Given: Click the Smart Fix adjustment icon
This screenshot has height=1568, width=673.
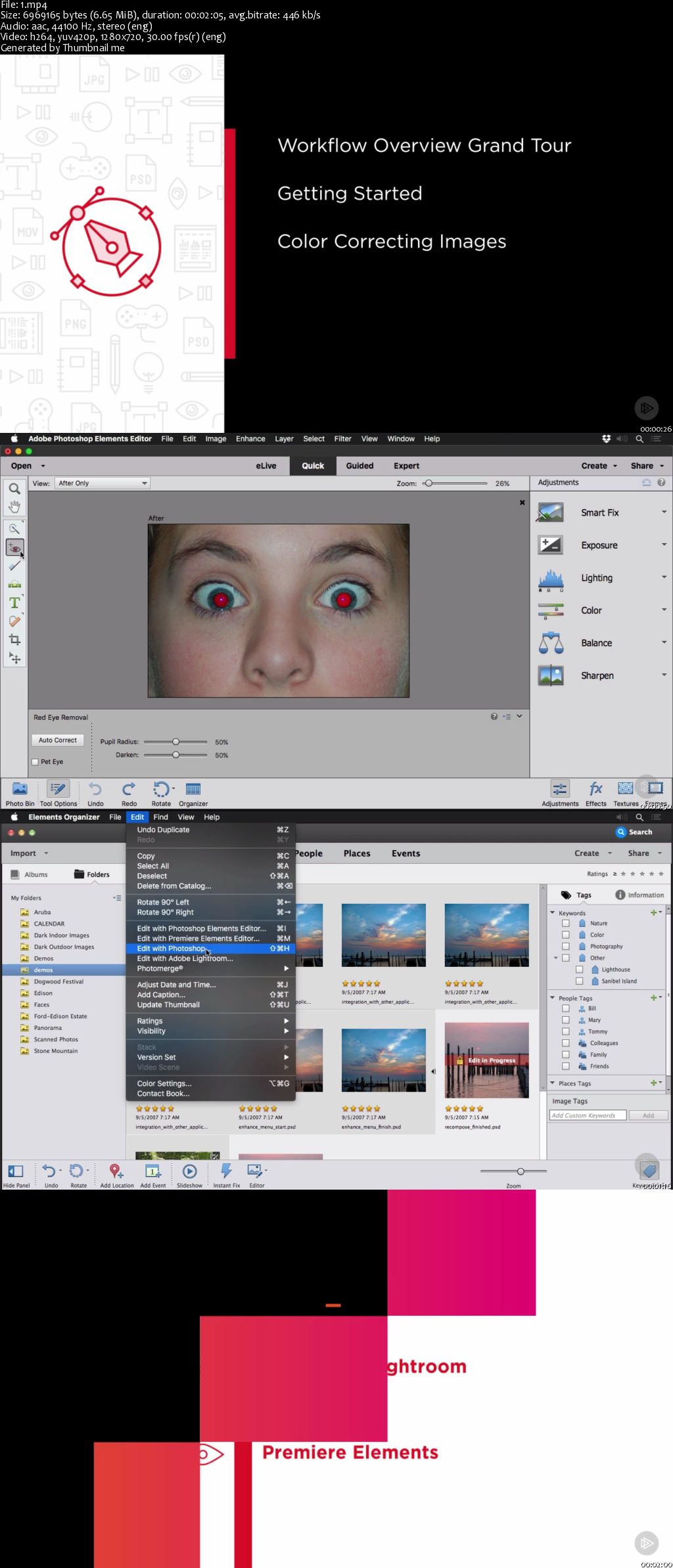Looking at the screenshot, I should (551, 512).
